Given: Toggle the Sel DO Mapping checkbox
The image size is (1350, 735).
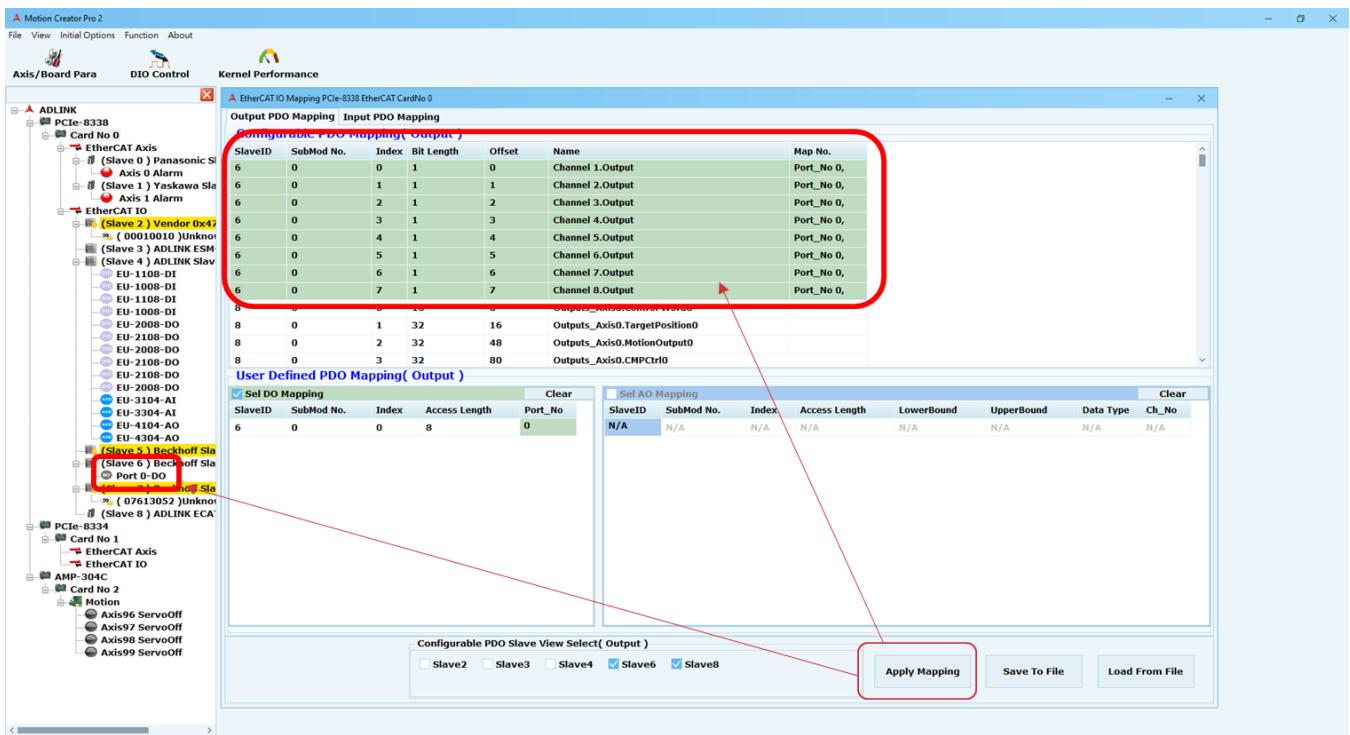Looking at the screenshot, I should (x=236, y=394).
